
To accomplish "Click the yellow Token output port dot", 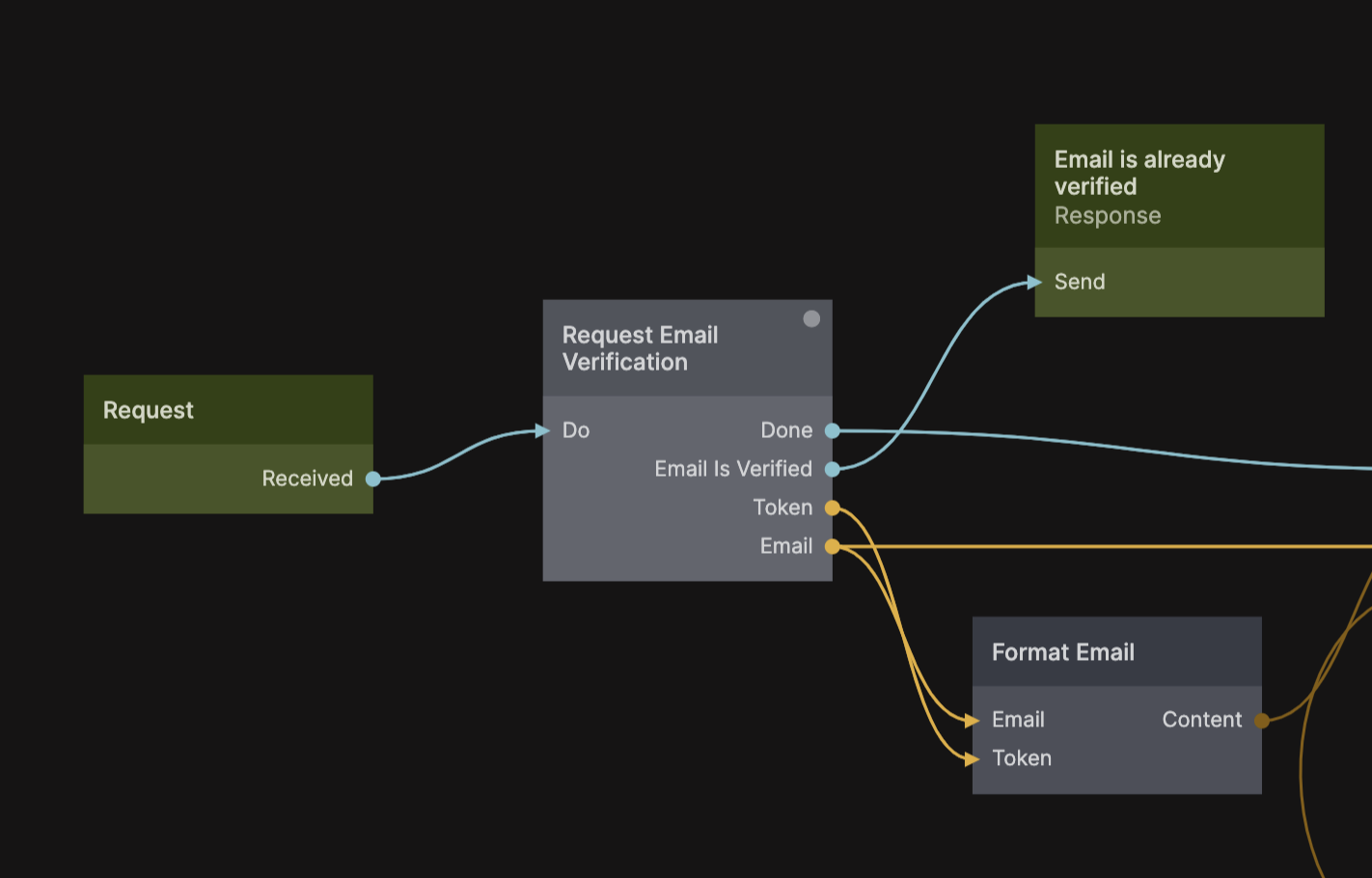I will [832, 508].
